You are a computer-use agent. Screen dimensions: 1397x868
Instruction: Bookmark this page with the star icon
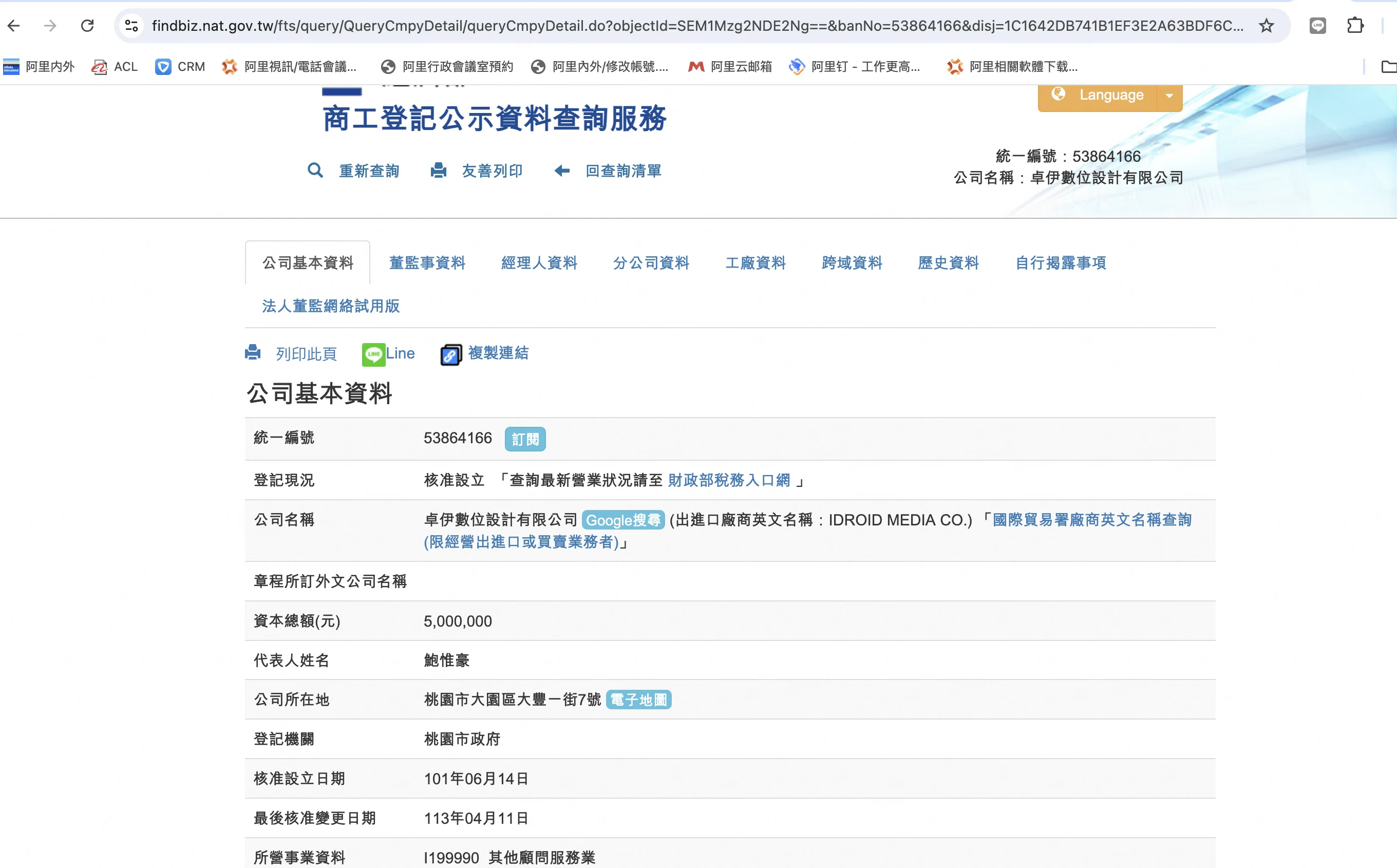[x=1266, y=25]
